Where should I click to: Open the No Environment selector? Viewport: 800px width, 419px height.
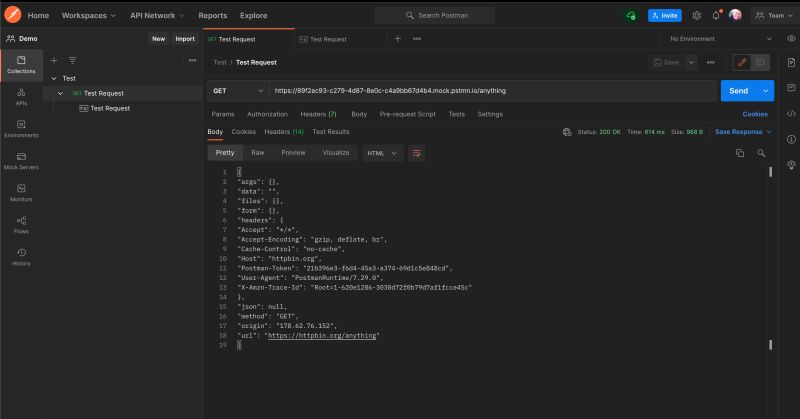click(x=721, y=39)
